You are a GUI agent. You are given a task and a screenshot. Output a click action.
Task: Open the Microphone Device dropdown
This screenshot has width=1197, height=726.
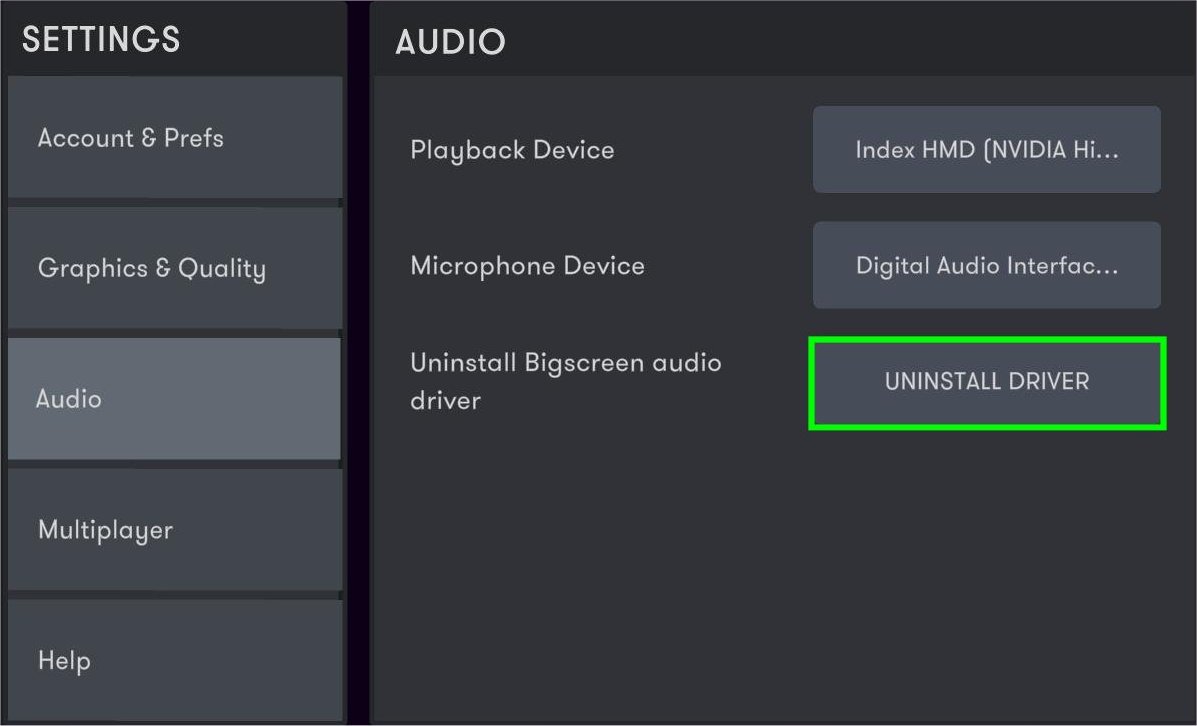point(986,266)
